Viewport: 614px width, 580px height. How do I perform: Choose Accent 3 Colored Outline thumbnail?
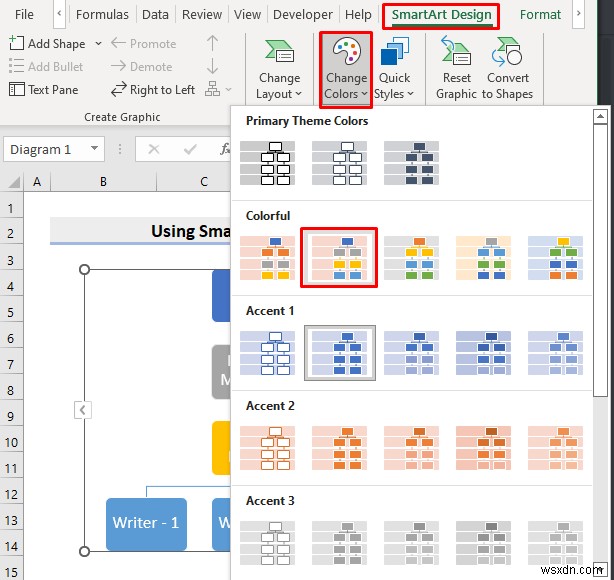tap(267, 543)
